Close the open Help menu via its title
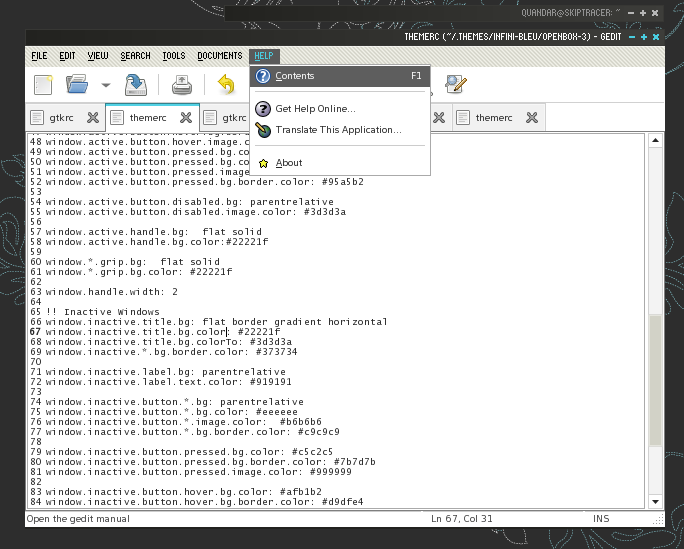 click(x=264, y=56)
